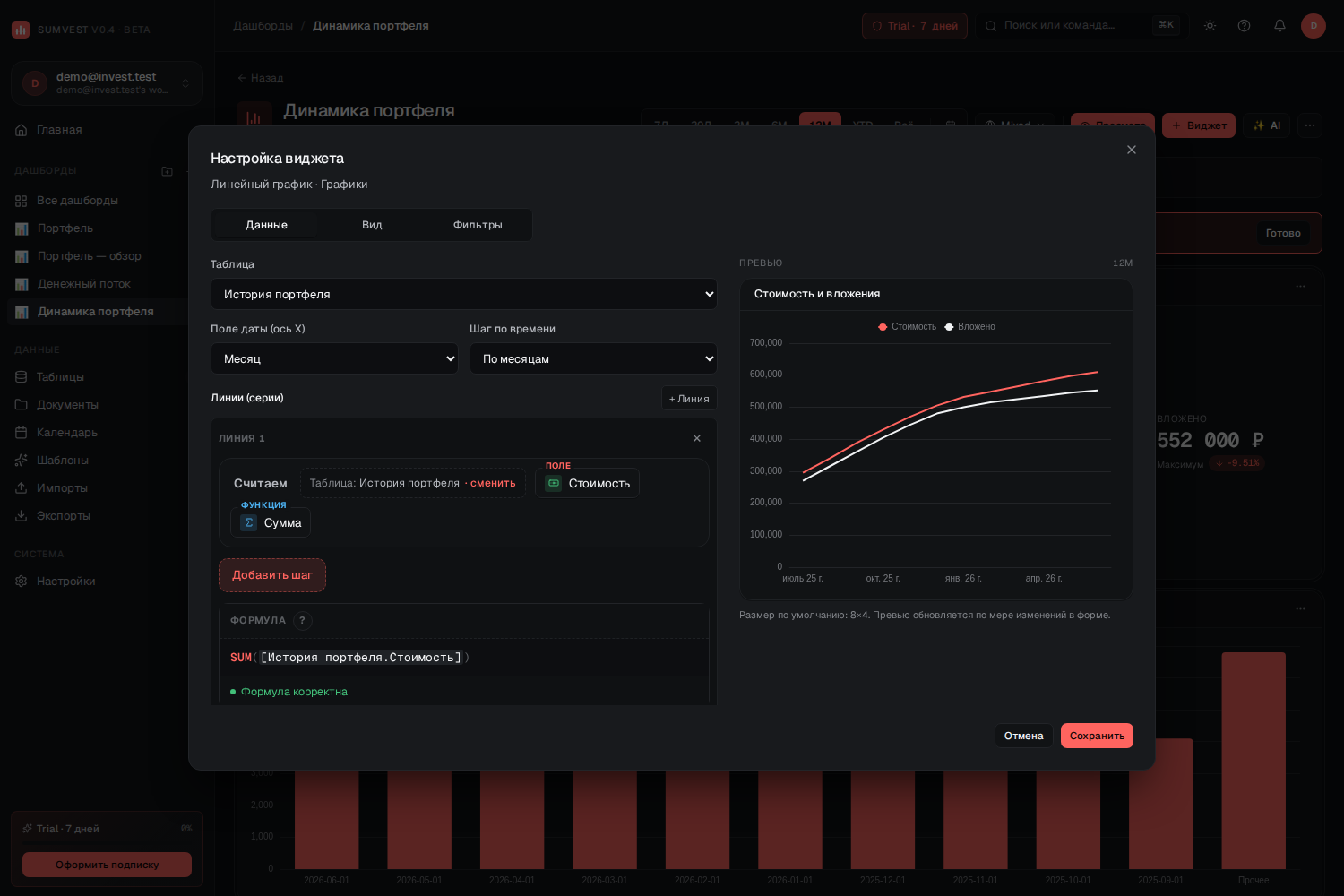Viewport: 1344px width, 896px height.
Task: Click the Стоимость field chip
Action: tap(588, 483)
